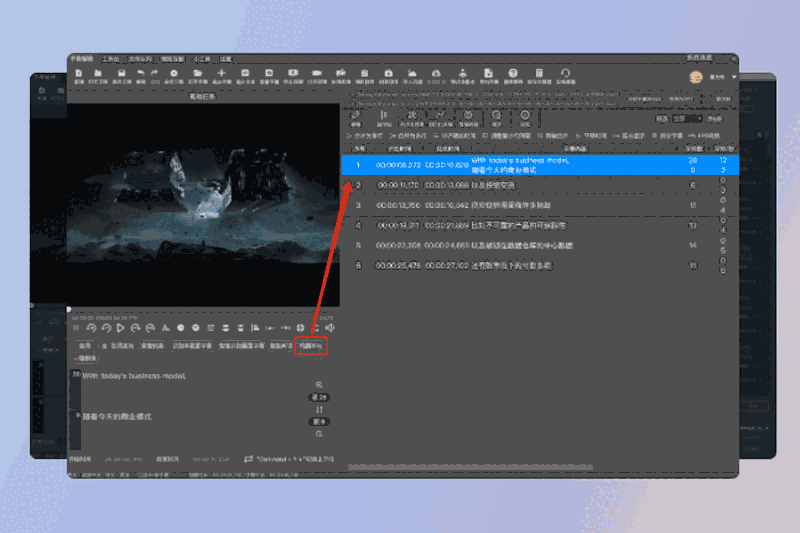Screen dimensions: 800x533
Task: Click the loop icon beside the Command hint
Action: click(x=248, y=459)
